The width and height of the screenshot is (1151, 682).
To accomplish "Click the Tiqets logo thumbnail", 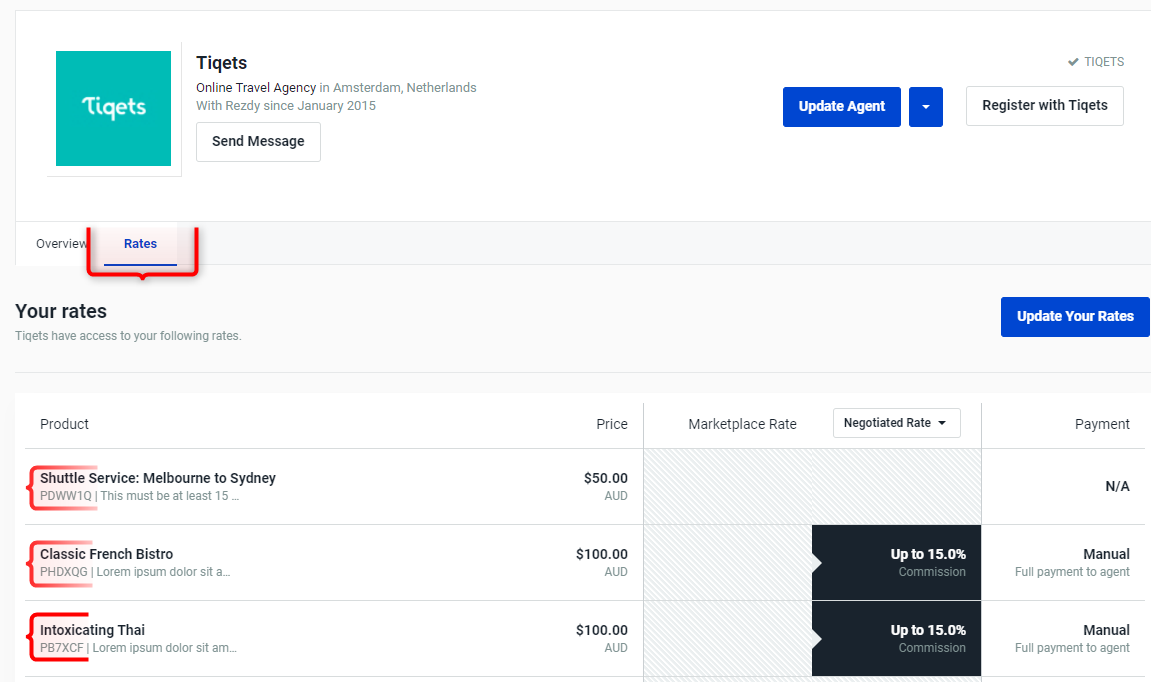I will (113, 108).
